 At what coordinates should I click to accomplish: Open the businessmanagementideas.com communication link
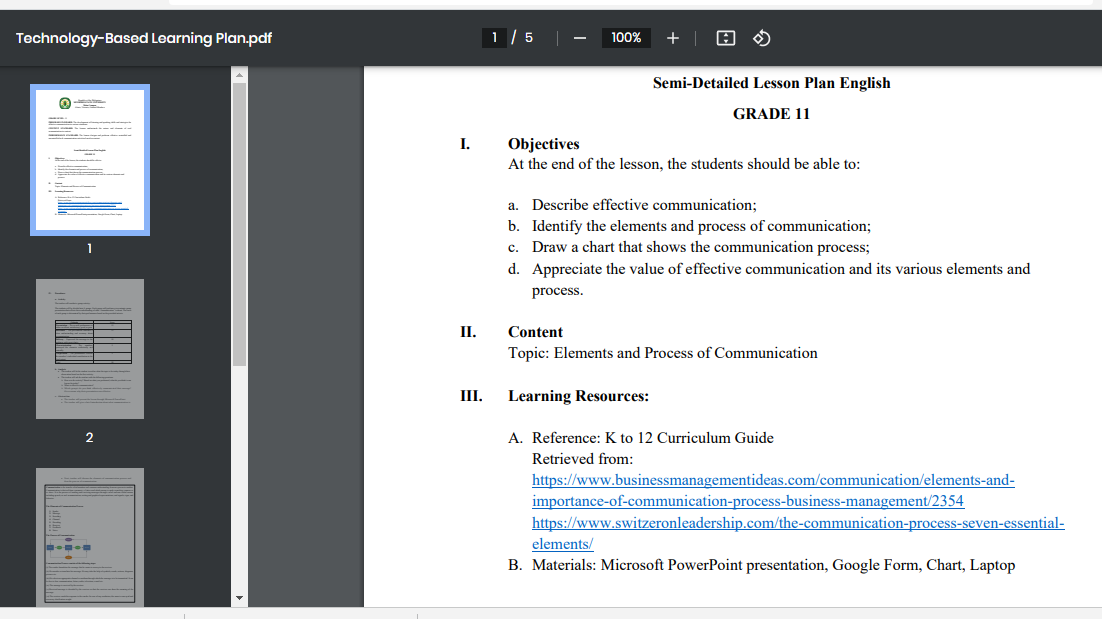[772, 490]
